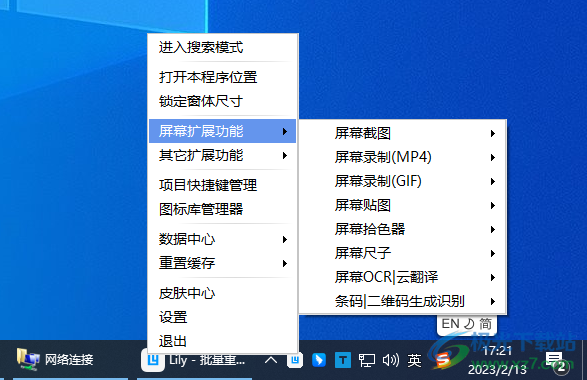Switch to the Lily taskbar window
The height and width of the screenshot is (380, 587).
point(194,360)
